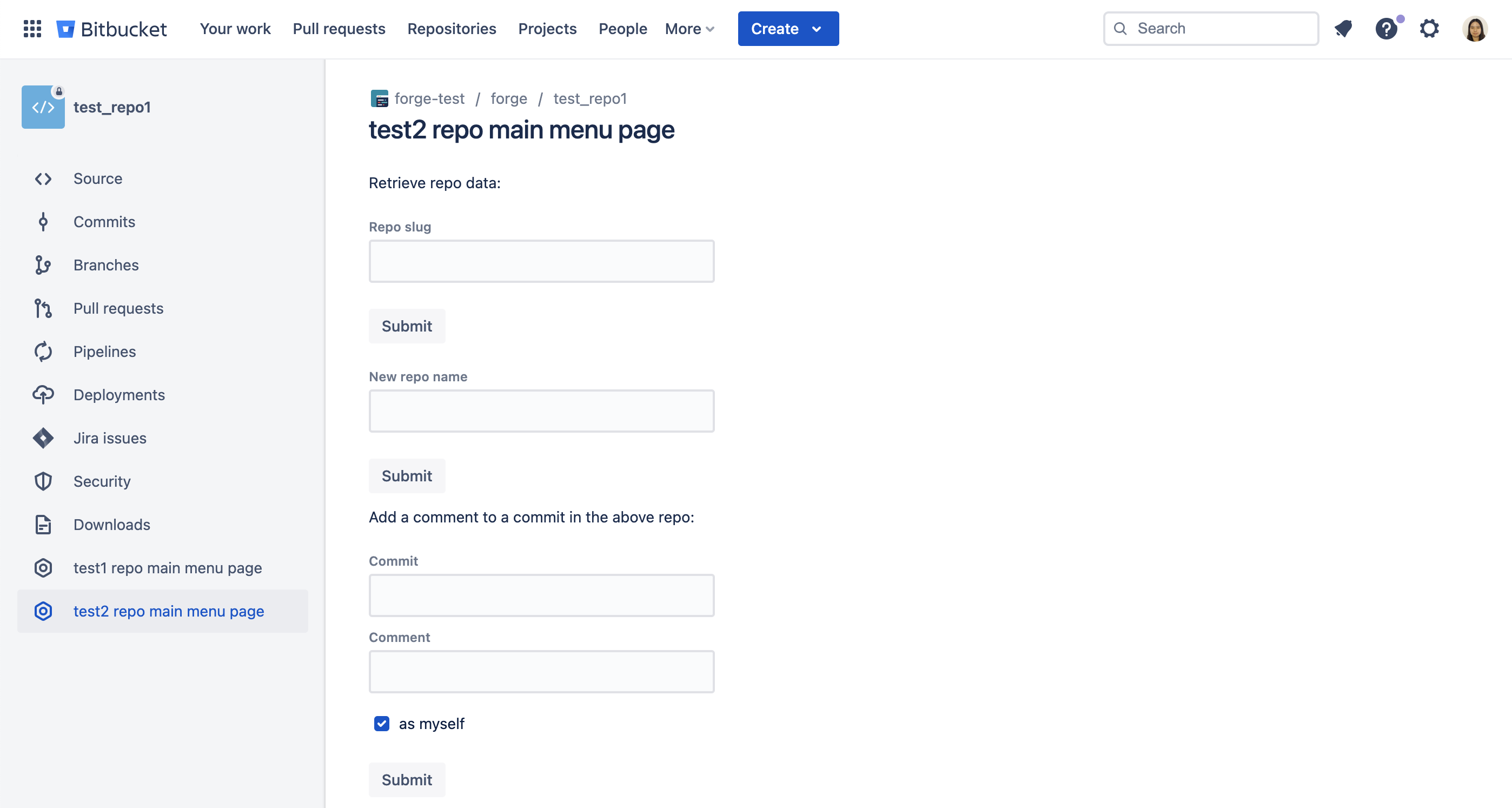This screenshot has width=1512, height=808.
Task: Click the first Submit button
Action: pyautogui.click(x=406, y=326)
